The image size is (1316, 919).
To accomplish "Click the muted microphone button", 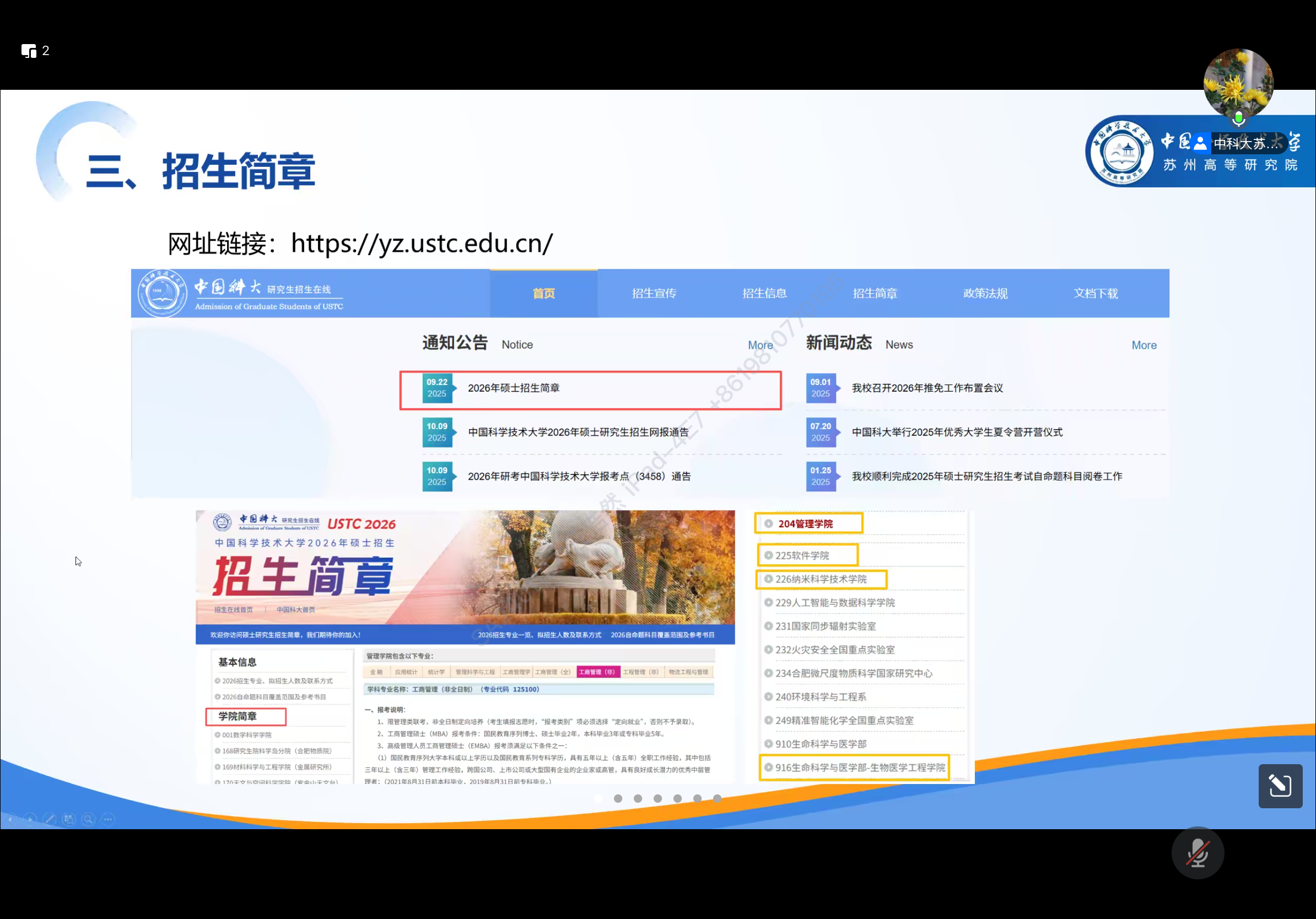I will click(1198, 853).
